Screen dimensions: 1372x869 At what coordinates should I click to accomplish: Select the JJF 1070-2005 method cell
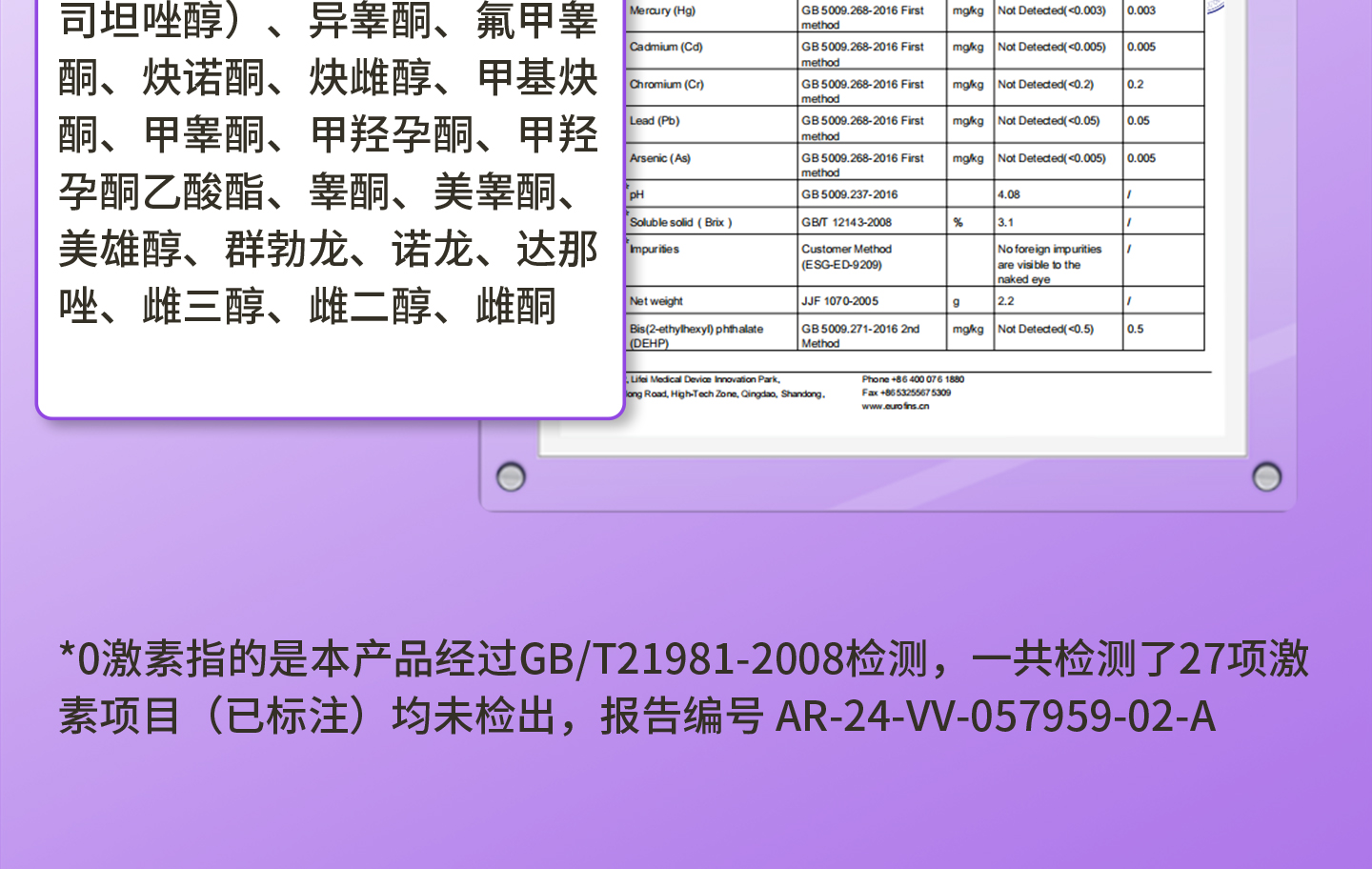(839, 301)
